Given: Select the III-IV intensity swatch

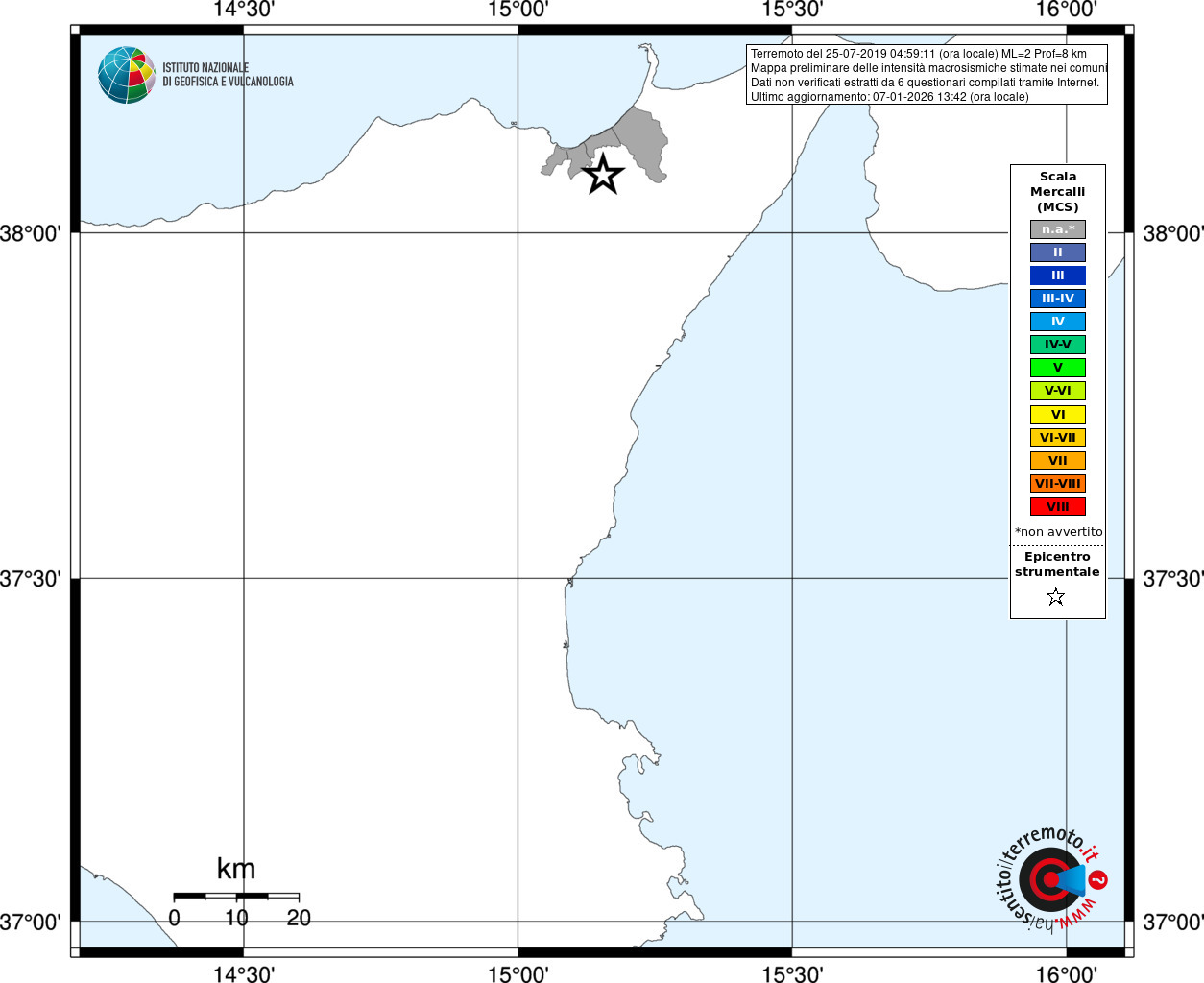Looking at the screenshot, I should pyautogui.click(x=1058, y=299).
